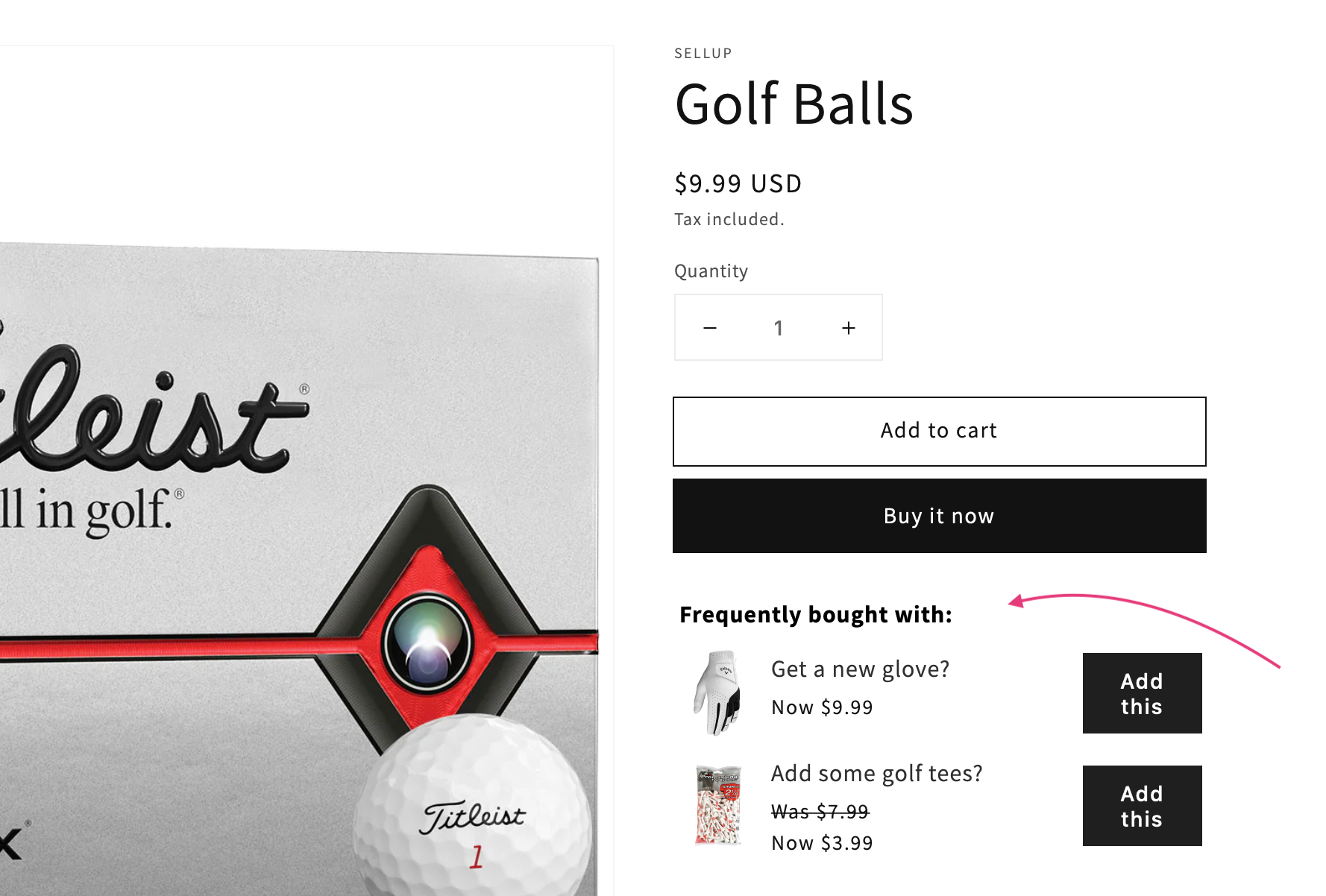Open the golf glove thumbnail image

[x=717, y=692]
